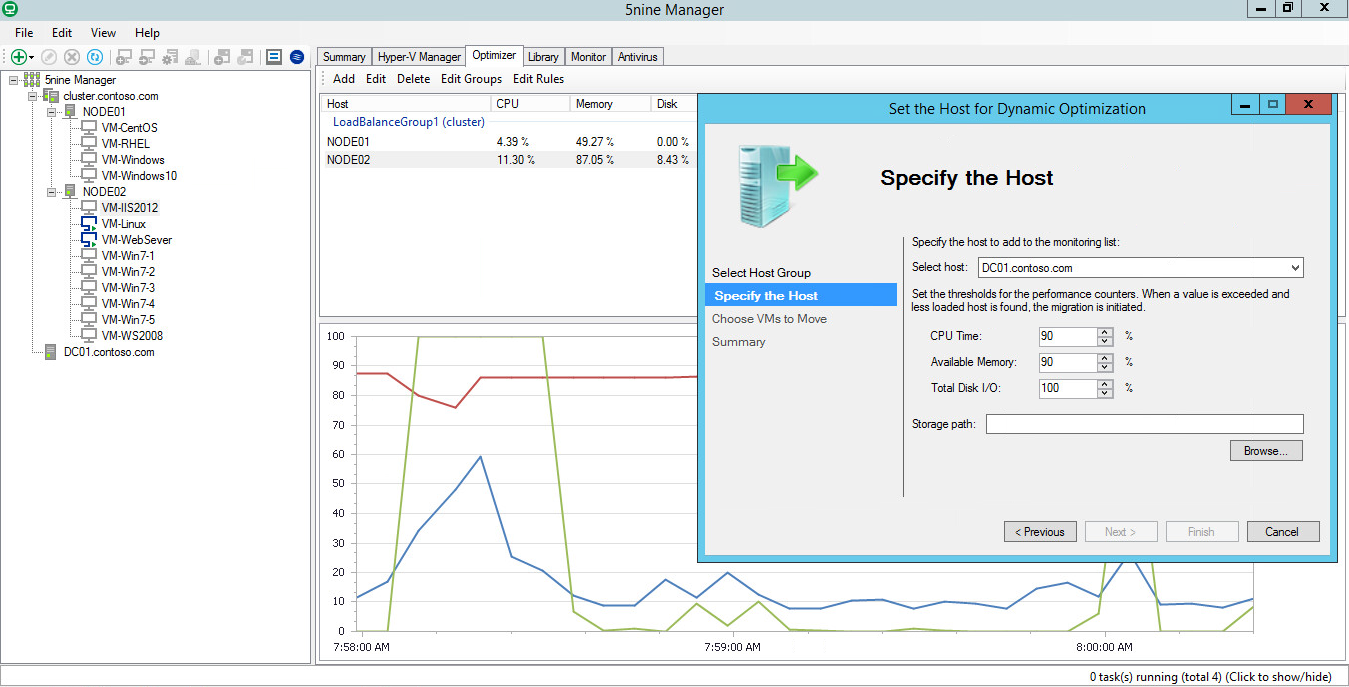Increase the Available Memory threshold

pos(1105,358)
